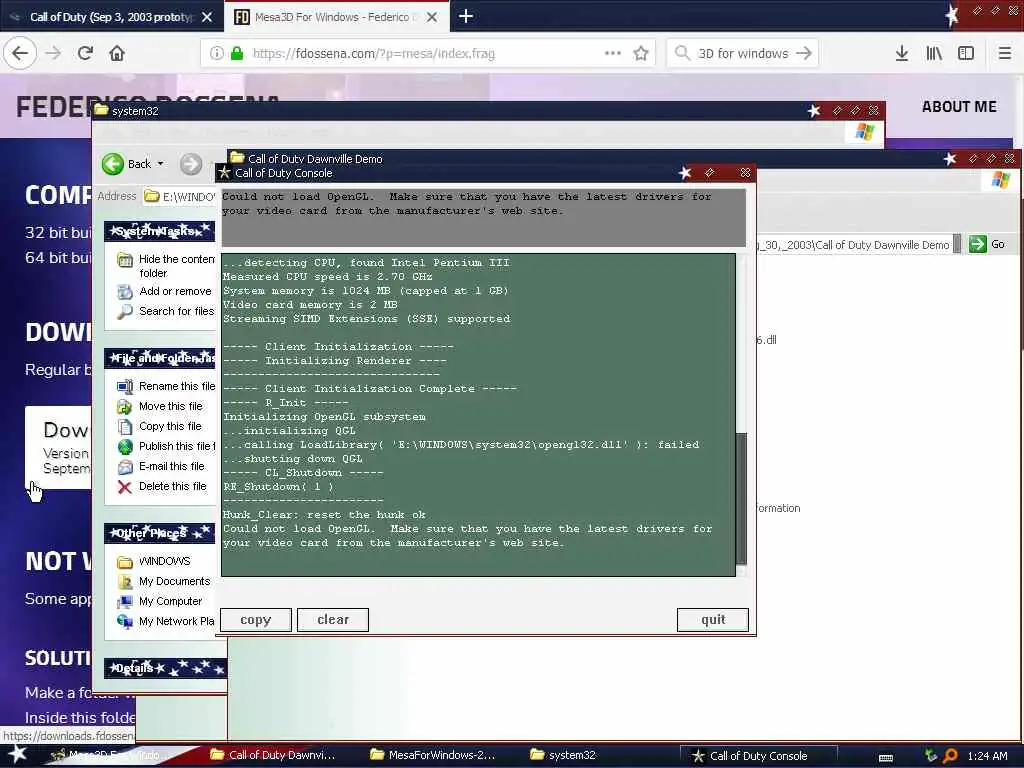Click Add or remove programs task
The height and width of the screenshot is (768, 1024).
click(x=165, y=291)
